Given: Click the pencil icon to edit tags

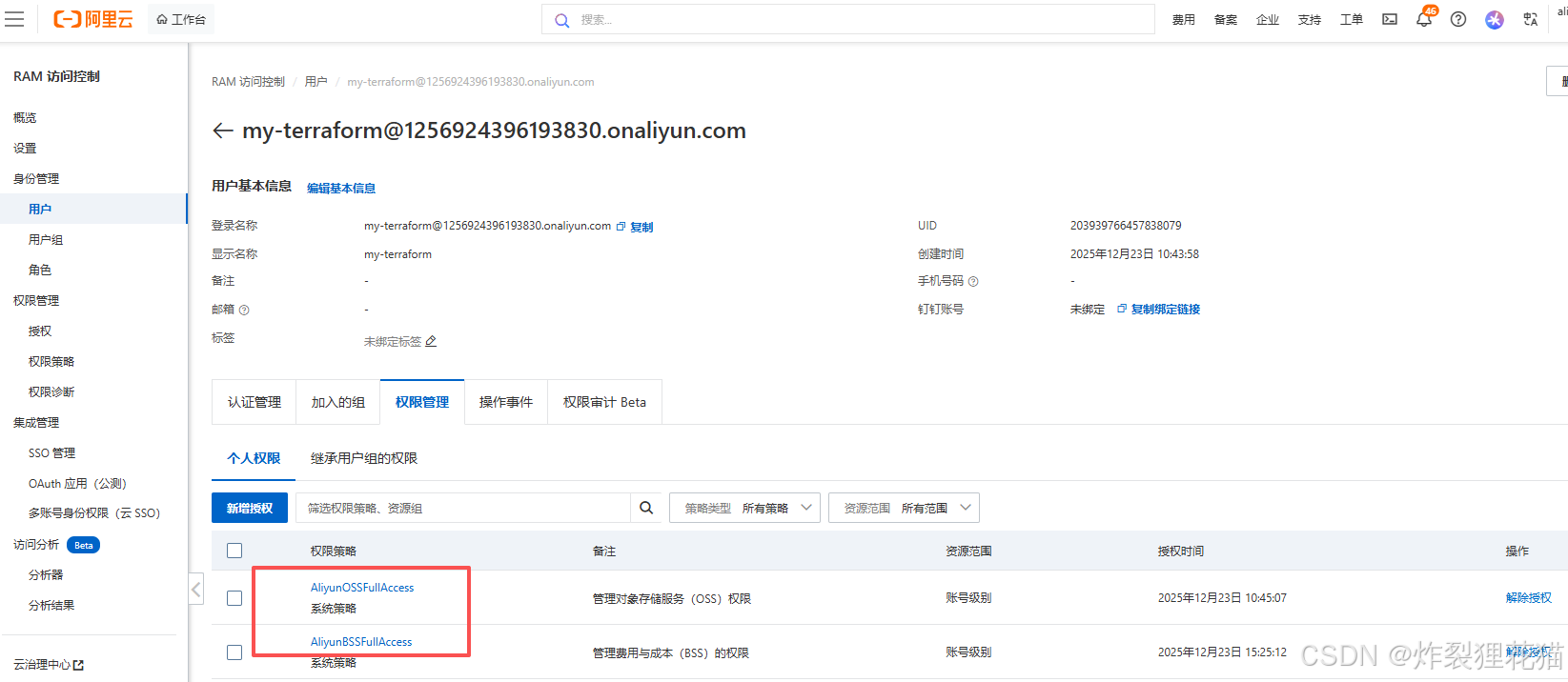Looking at the screenshot, I should (x=431, y=341).
